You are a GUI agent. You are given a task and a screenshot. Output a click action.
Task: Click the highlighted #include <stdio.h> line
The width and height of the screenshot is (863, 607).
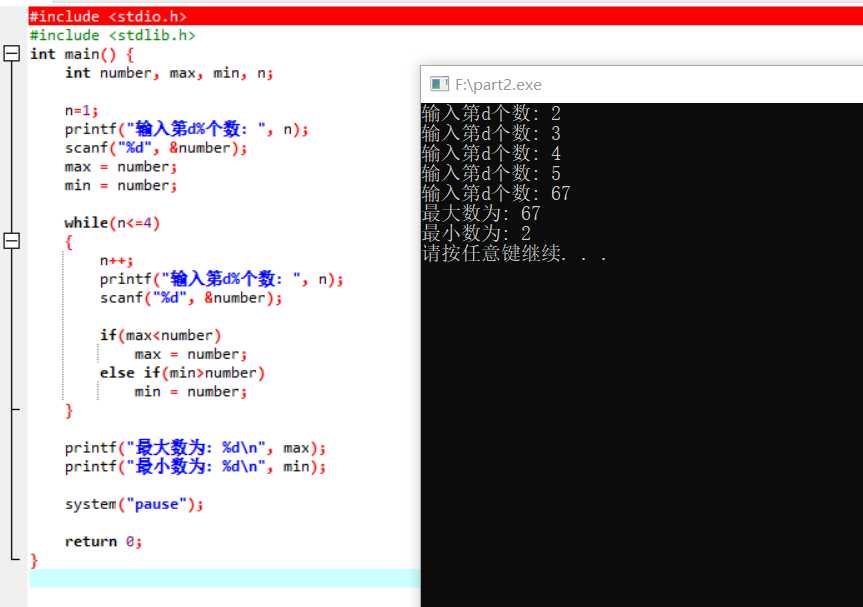[445, 17]
